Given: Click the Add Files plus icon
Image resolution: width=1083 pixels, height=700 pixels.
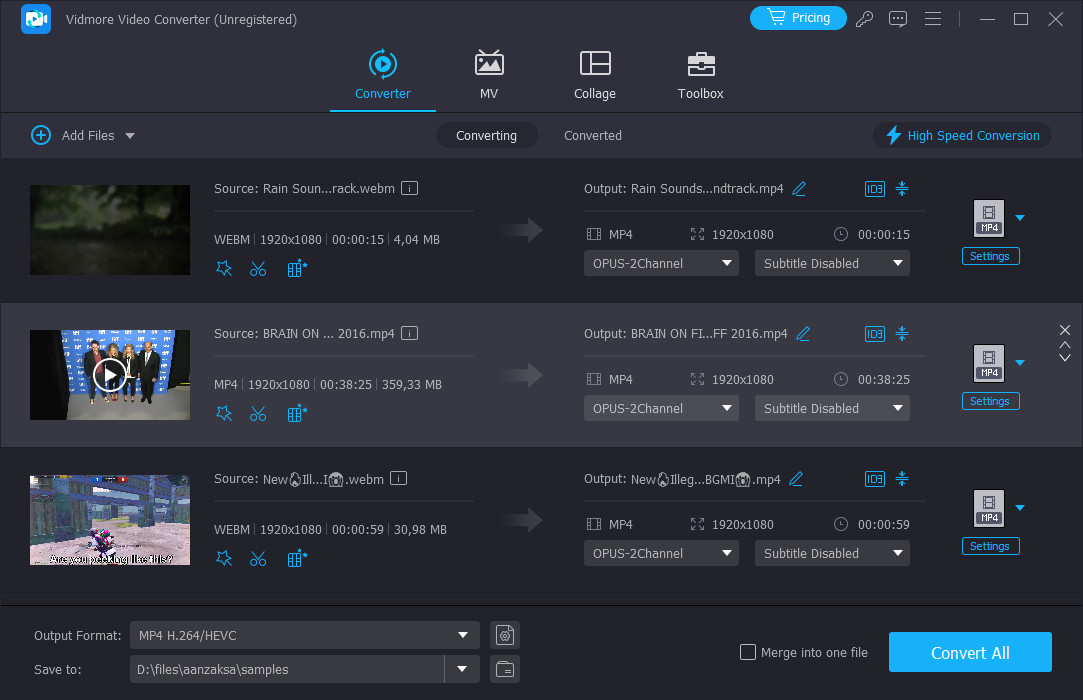Looking at the screenshot, I should click(x=41, y=135).
